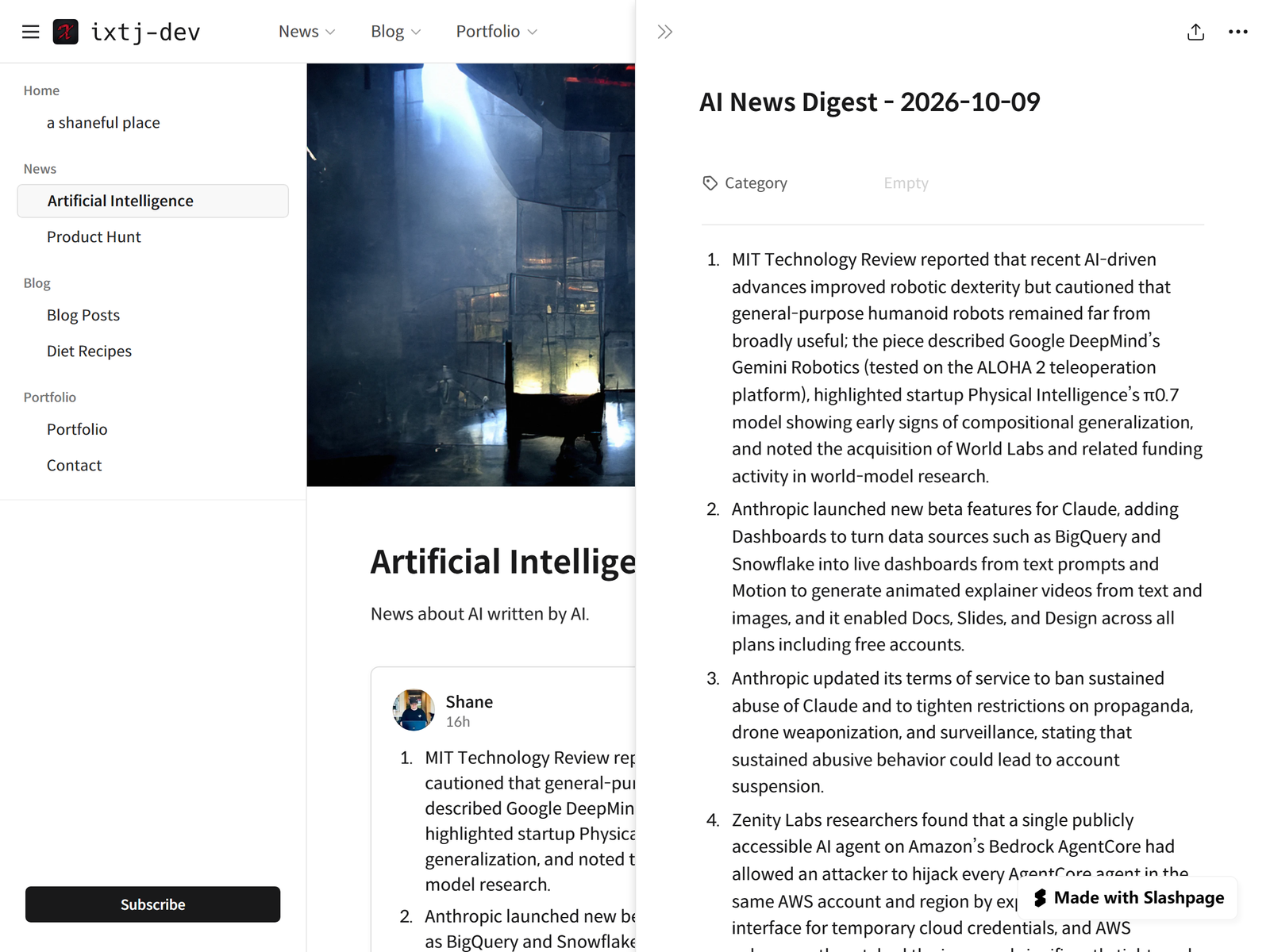The height and width of the screenshot is (952, 1270).
Task: Click Shane's avatar picture
Action: click(414, 709)
